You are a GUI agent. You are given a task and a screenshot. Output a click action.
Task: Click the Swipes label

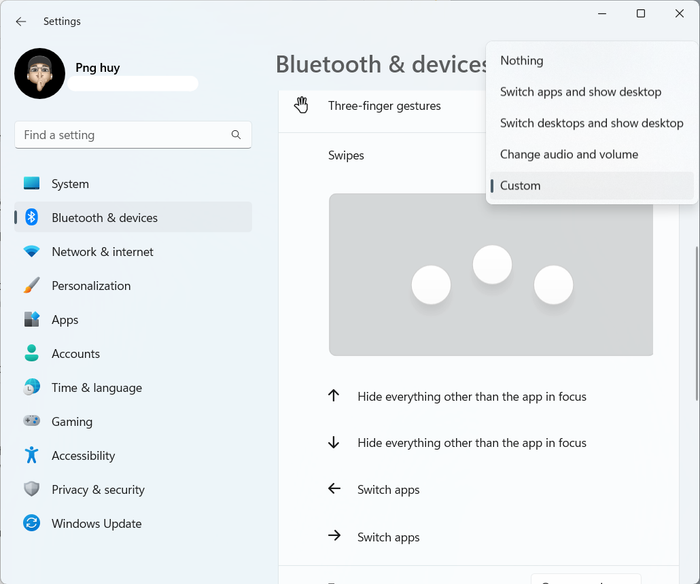coord(346,155)
